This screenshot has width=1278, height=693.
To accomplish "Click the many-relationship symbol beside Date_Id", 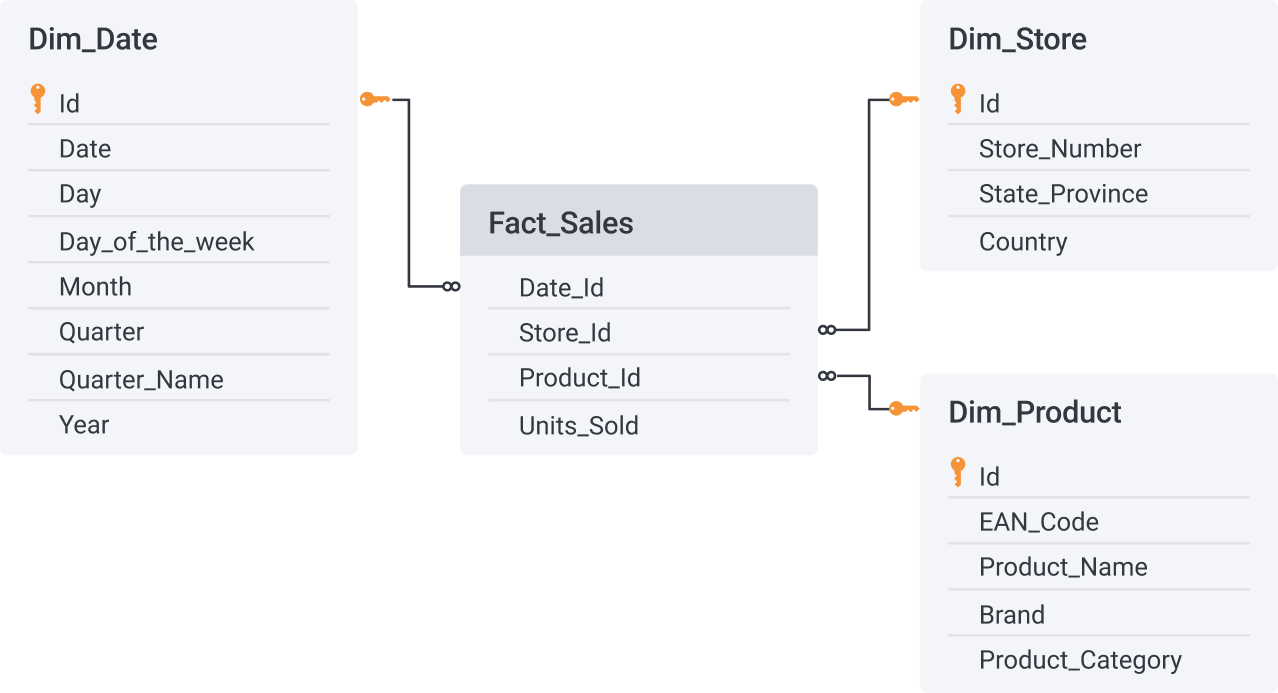I will tap(451, 287).
